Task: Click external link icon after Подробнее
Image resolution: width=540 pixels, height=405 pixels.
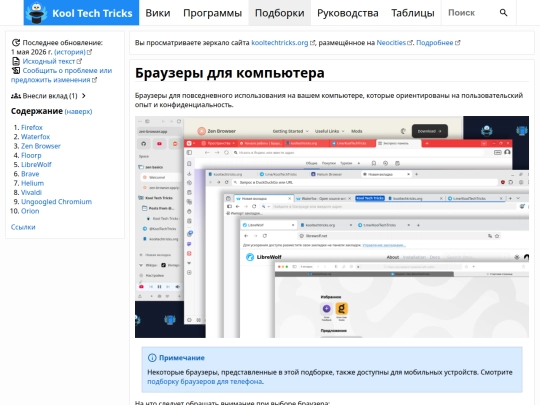Action: (457, 43)
